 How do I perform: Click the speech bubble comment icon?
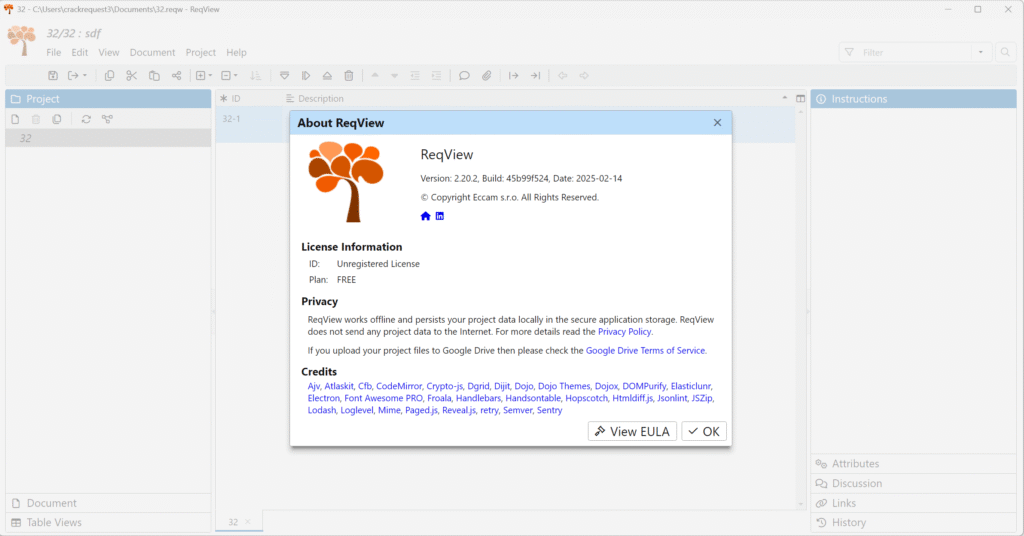[x=464, y=76]
